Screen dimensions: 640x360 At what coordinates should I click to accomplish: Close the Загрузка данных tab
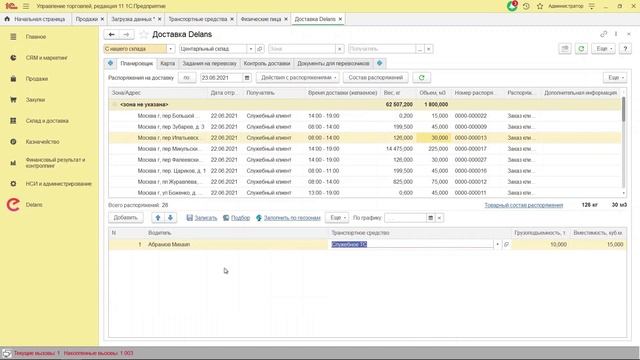160,19
